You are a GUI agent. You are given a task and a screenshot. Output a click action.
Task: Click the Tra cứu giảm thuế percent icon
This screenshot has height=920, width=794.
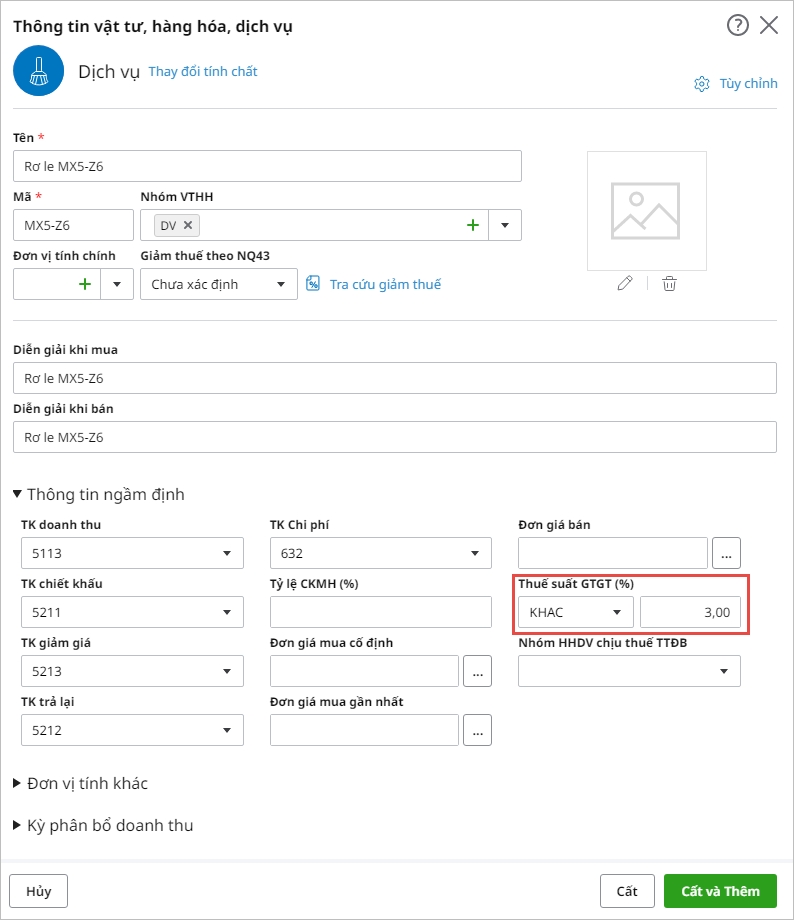point(313,285)
